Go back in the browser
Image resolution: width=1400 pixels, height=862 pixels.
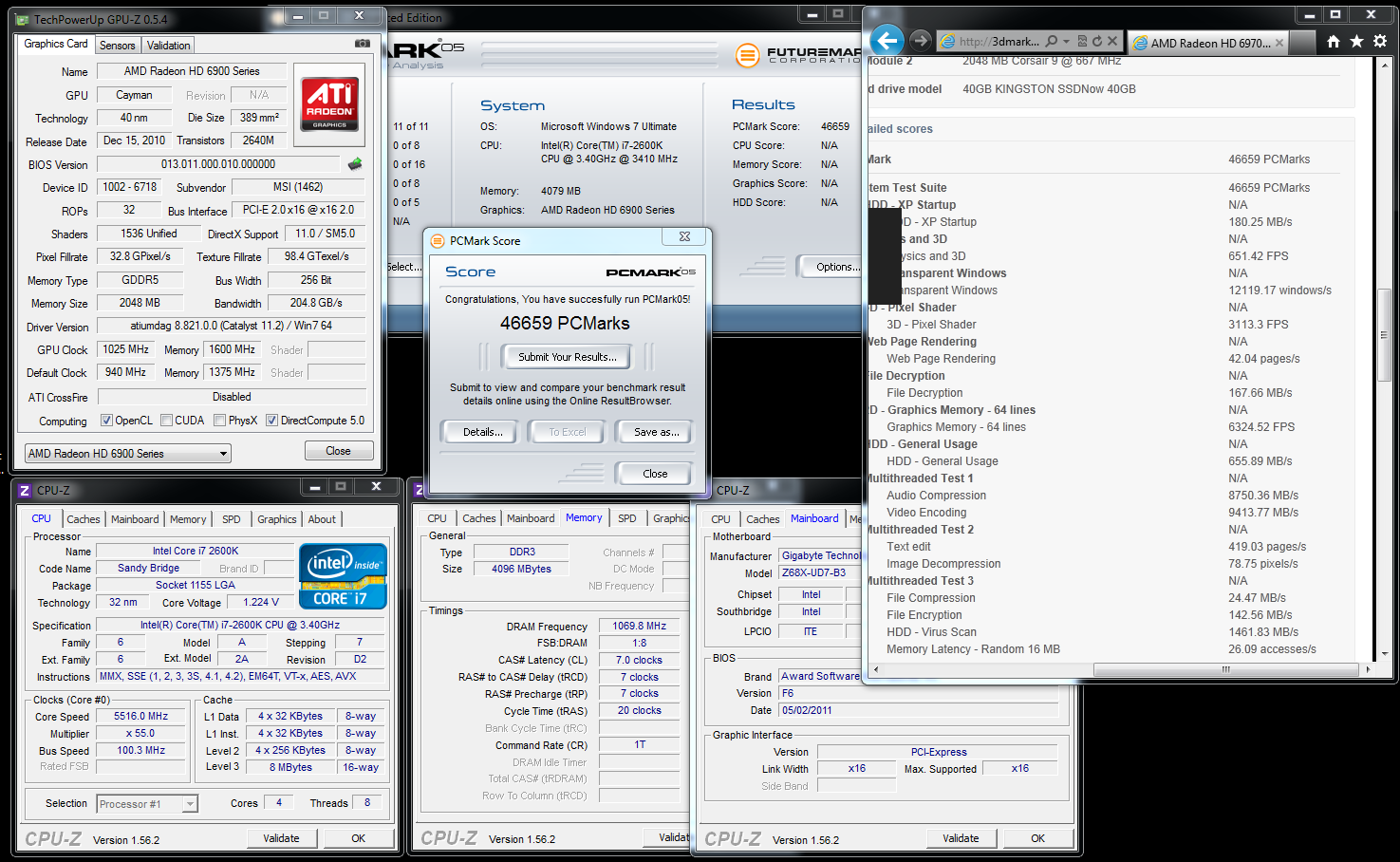[887, 40]
